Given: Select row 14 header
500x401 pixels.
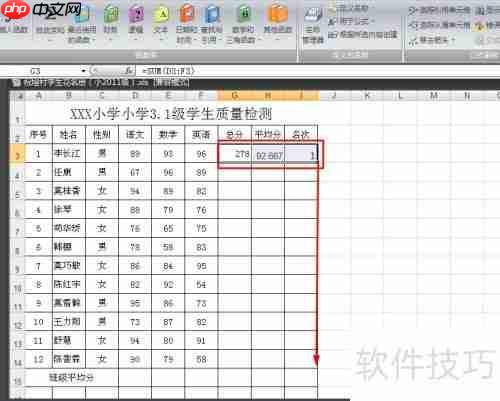Looking at the screenshot, I should click(x=17, y=359).
